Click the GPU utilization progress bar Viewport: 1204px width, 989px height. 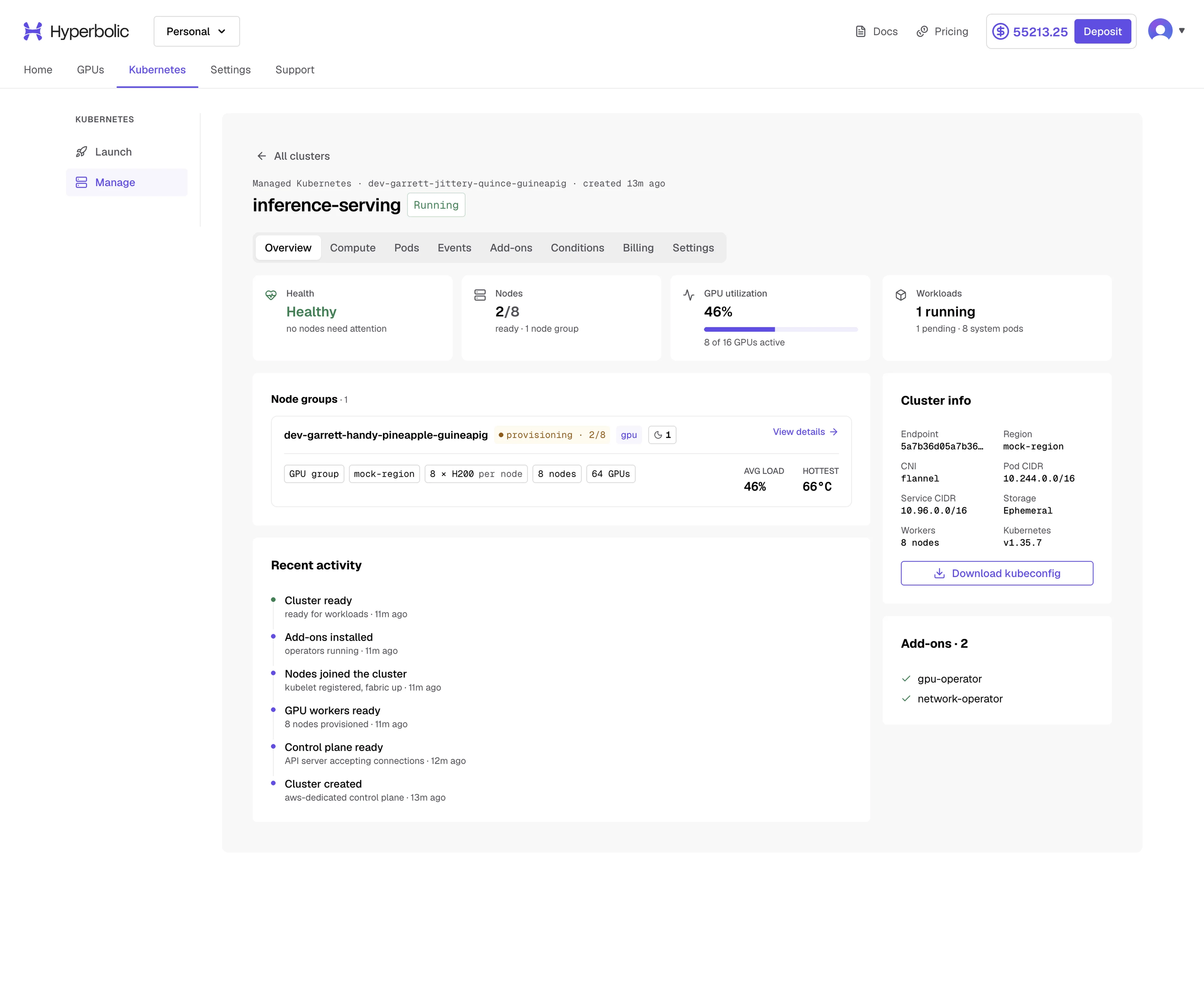point(781,329)
